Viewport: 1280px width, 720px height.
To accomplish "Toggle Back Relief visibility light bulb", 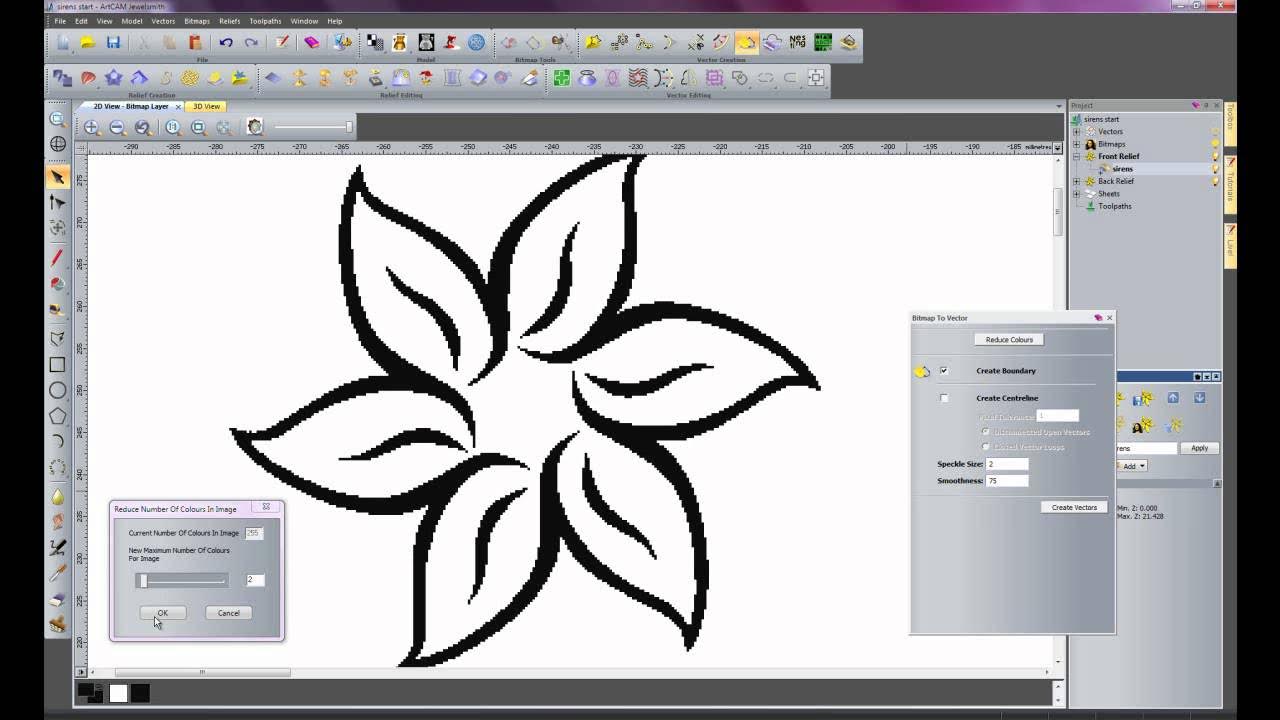I will pyautogui.click(x=1216, y=181).
